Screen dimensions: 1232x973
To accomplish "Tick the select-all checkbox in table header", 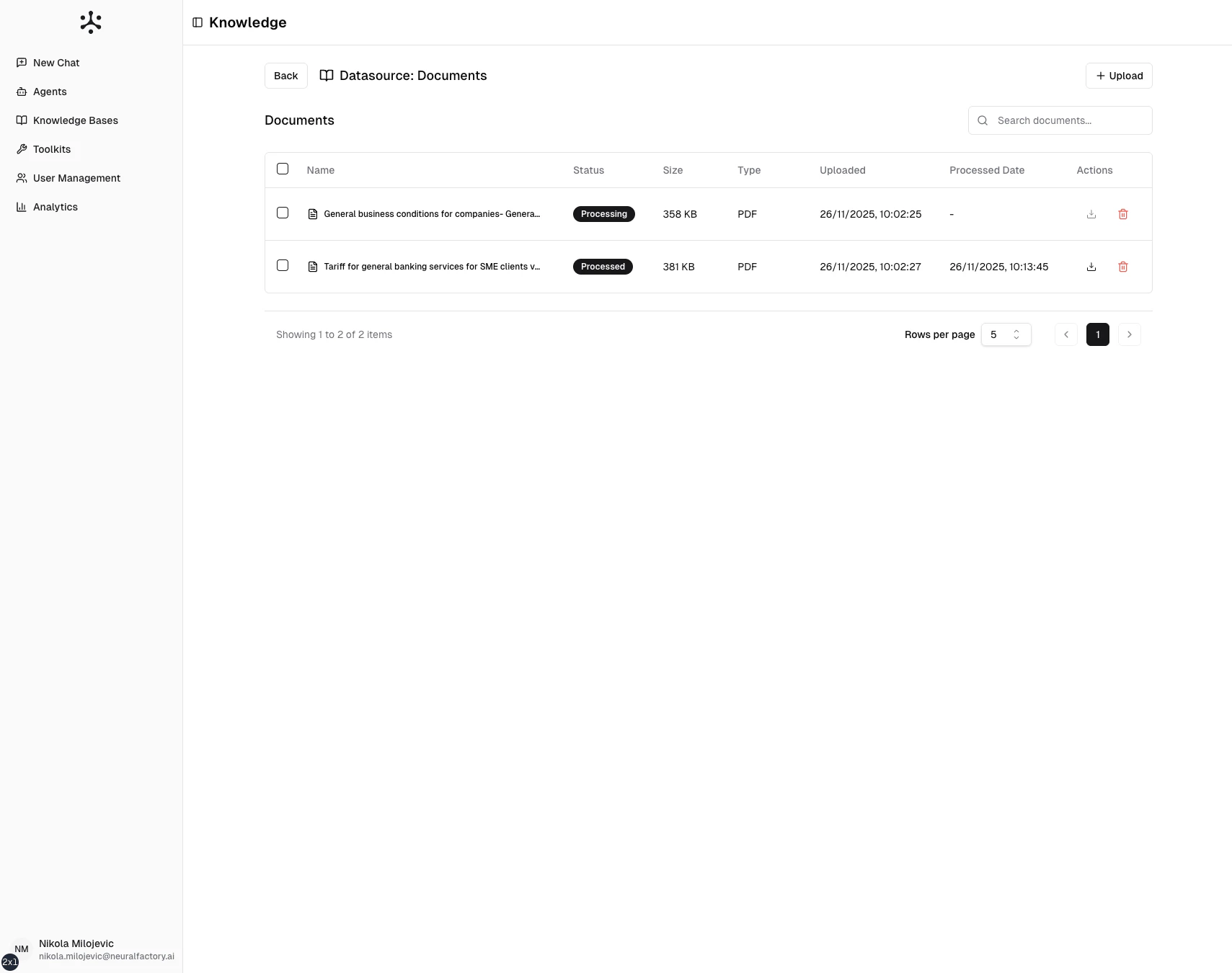I will (x=283, y=169).
